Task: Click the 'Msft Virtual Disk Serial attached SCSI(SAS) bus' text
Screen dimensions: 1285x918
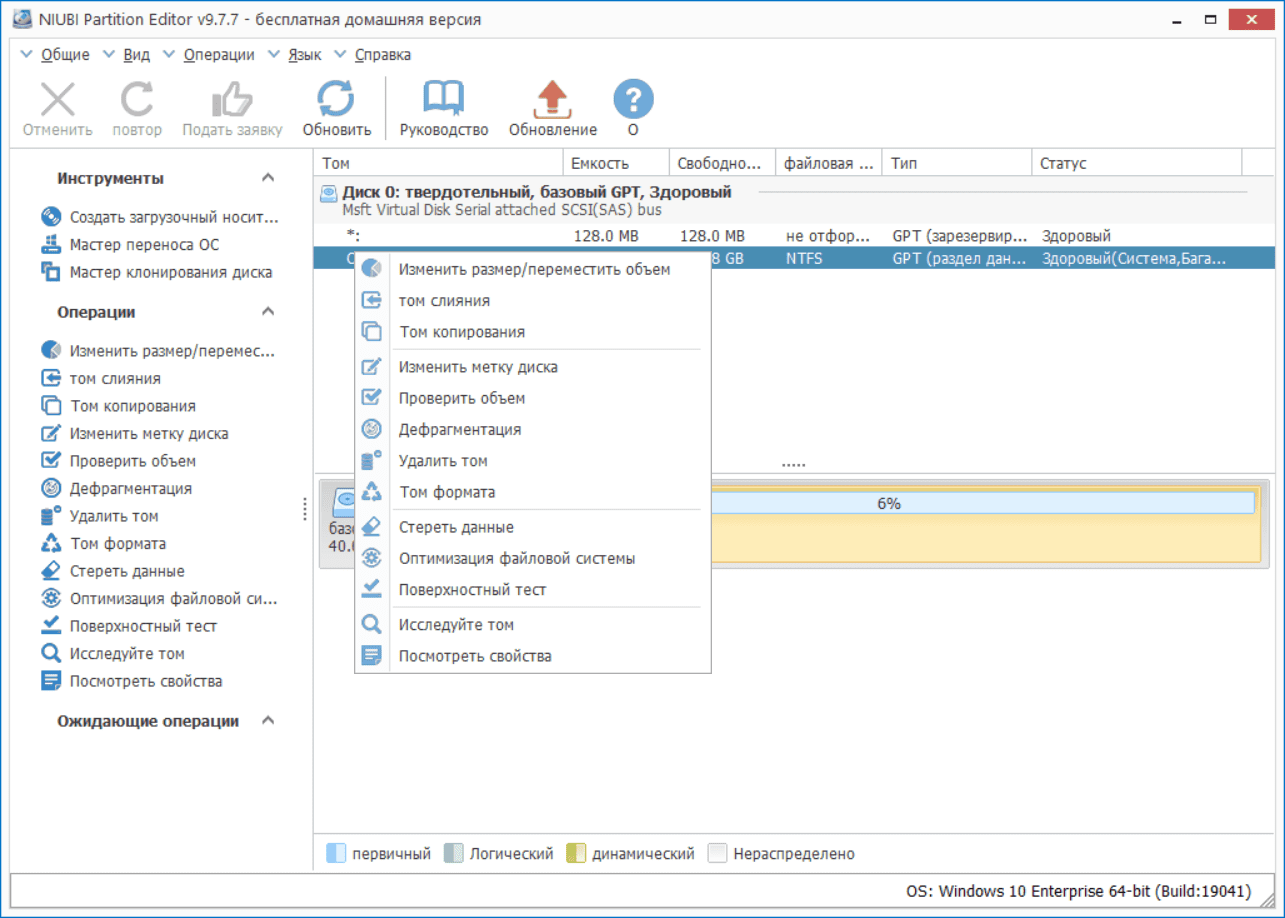Action: [x=502, y=210]
